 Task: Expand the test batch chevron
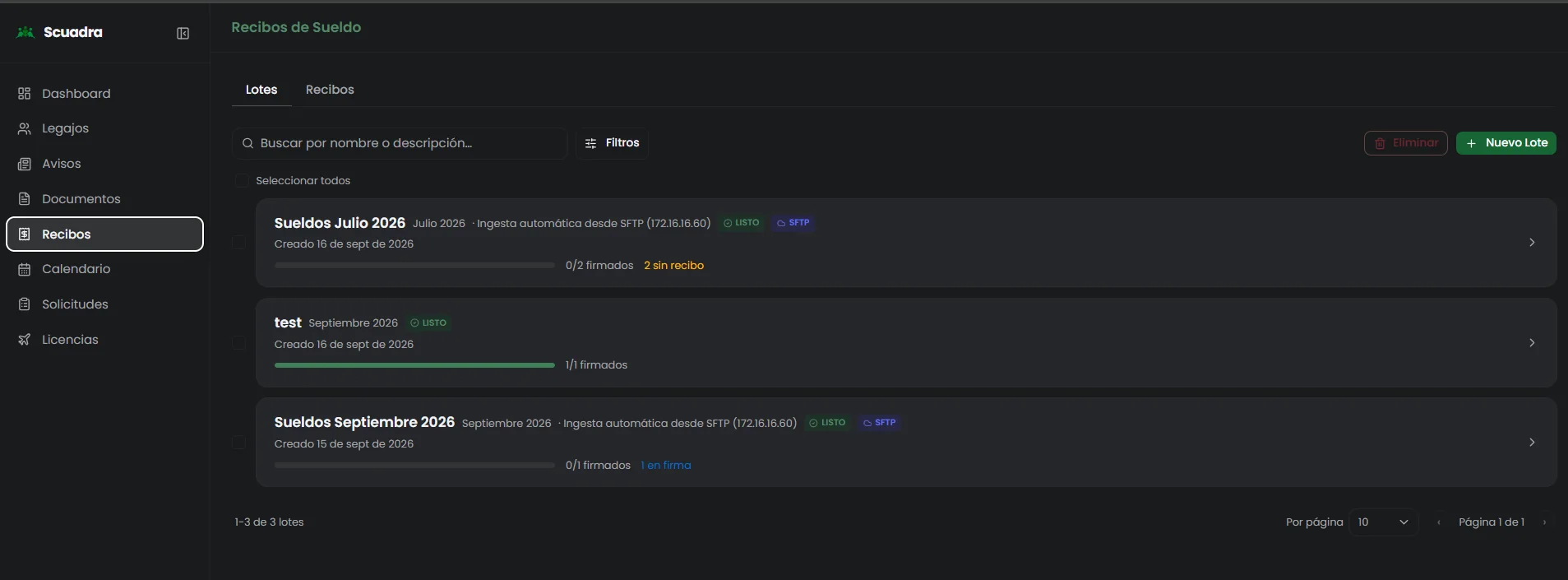point(1532,343)
